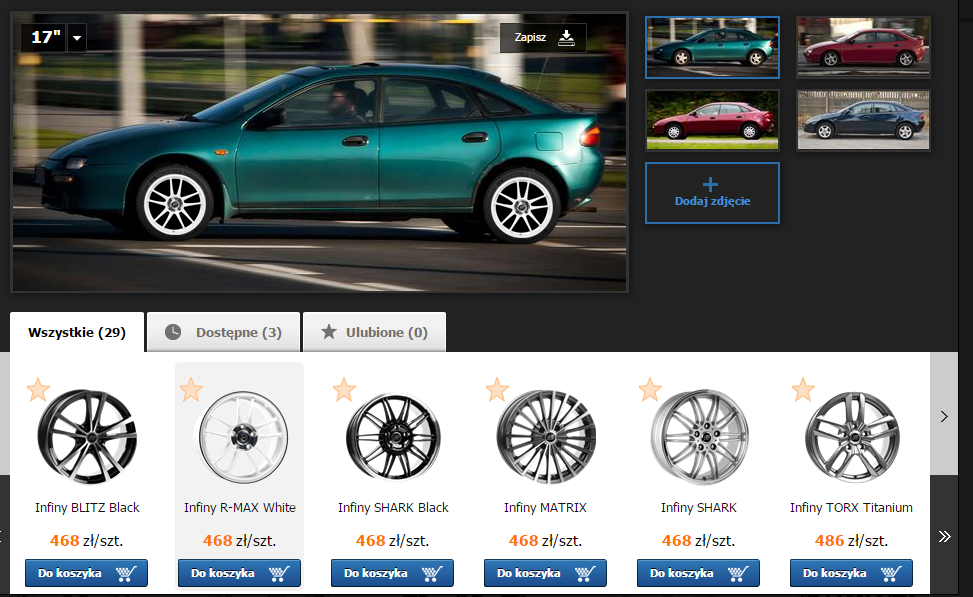Screen dimensions: 973x597
Task: Click Do koszyka under Infiny TORX Titanium
Action: coord(851,573)
